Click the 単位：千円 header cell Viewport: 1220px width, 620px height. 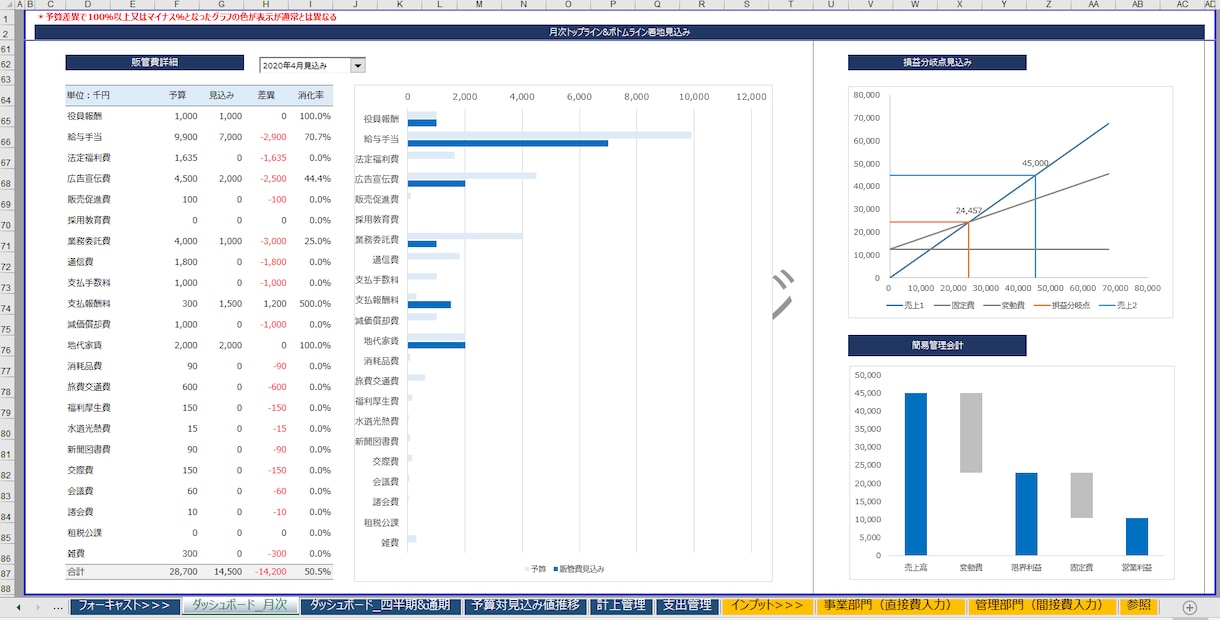pyautogui.click(x=88, y=96)
